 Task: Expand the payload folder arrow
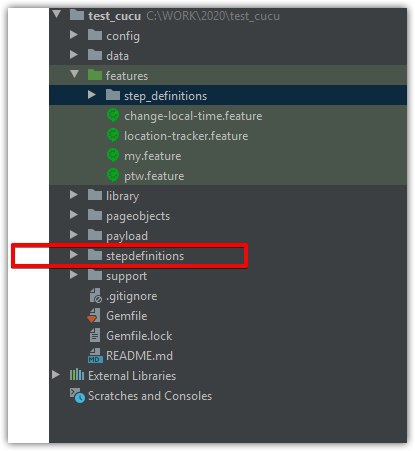click(x=74, y=235)
